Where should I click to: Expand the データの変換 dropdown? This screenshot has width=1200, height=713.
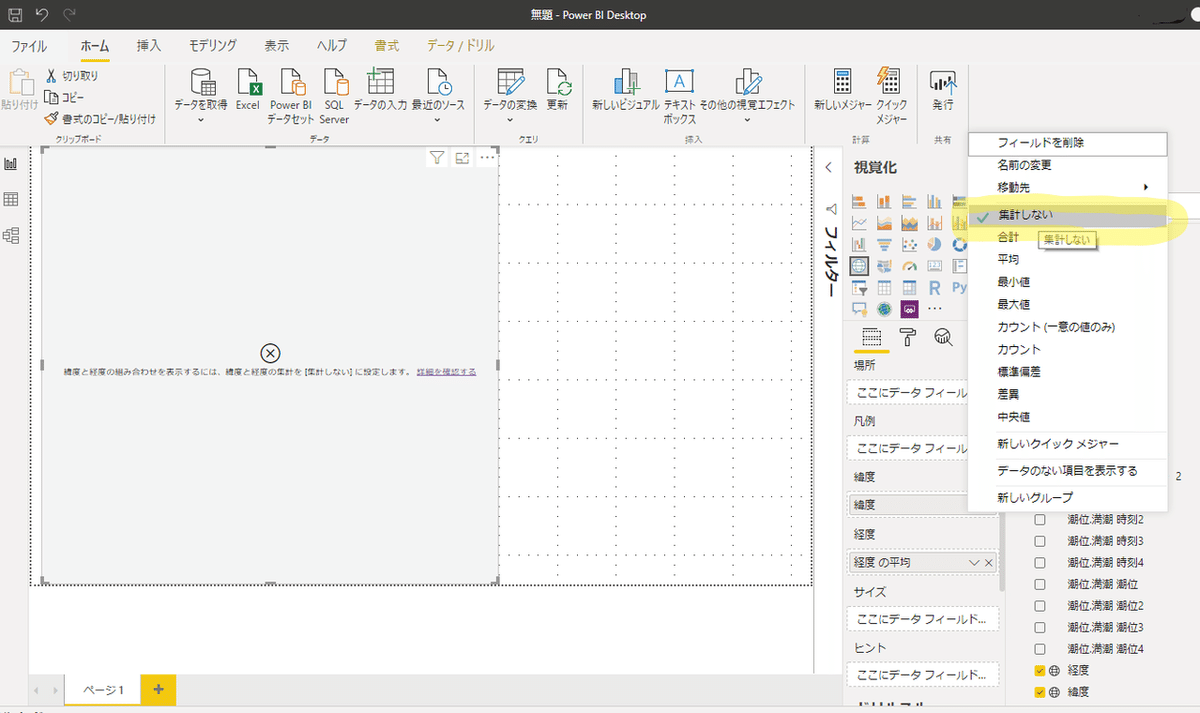point(510,120)
